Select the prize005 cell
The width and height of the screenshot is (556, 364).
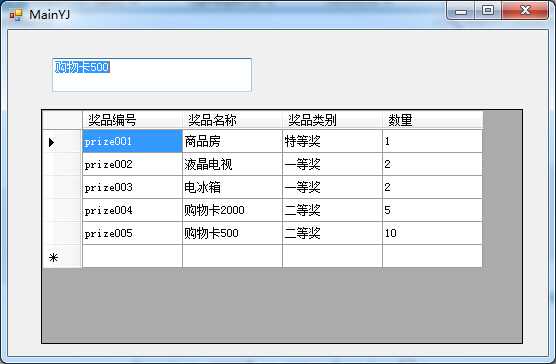132,233
